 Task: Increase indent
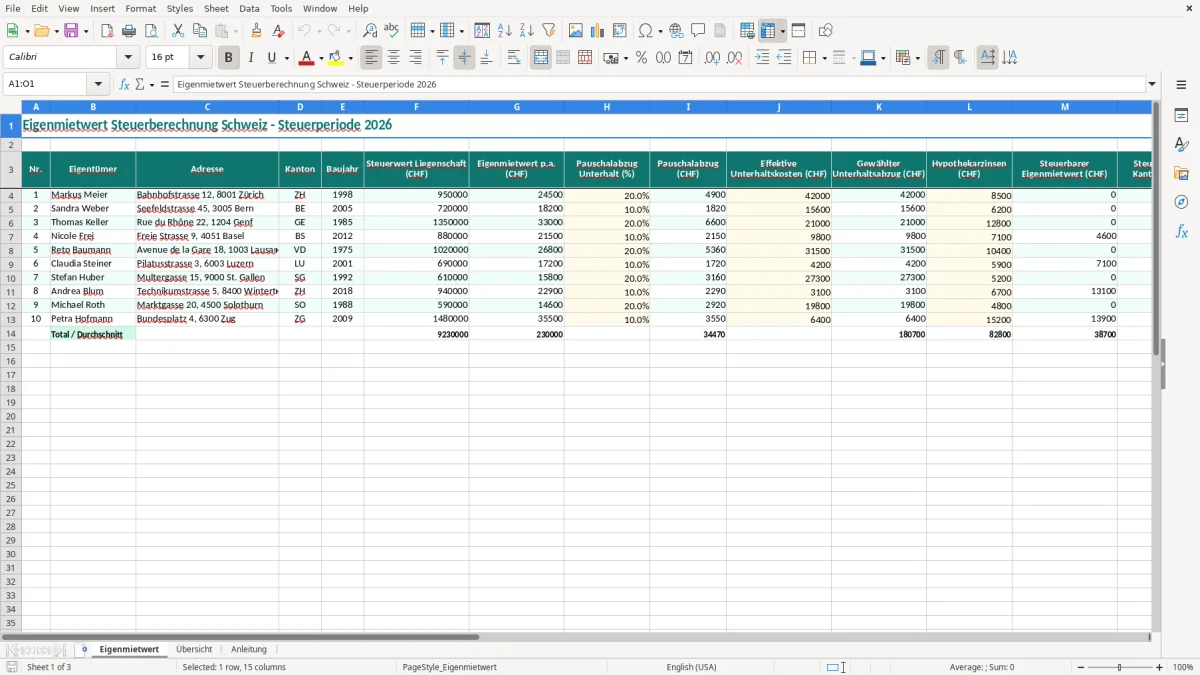pyautogui.click(x=762, y=58)
